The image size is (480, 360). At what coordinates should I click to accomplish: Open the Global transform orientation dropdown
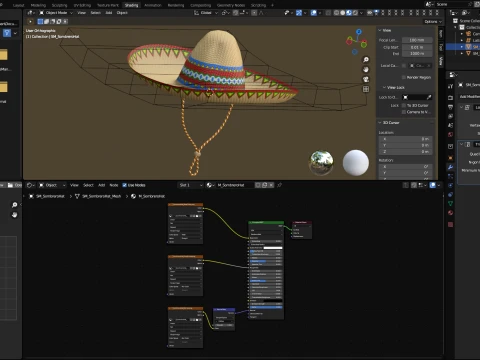tap(206, 13)
